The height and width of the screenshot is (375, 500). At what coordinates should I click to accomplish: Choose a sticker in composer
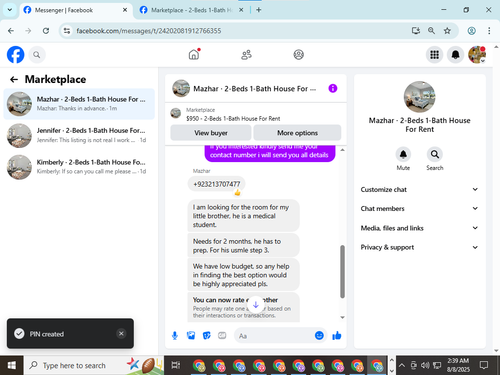pyautogui.click(x=207, y=336)
